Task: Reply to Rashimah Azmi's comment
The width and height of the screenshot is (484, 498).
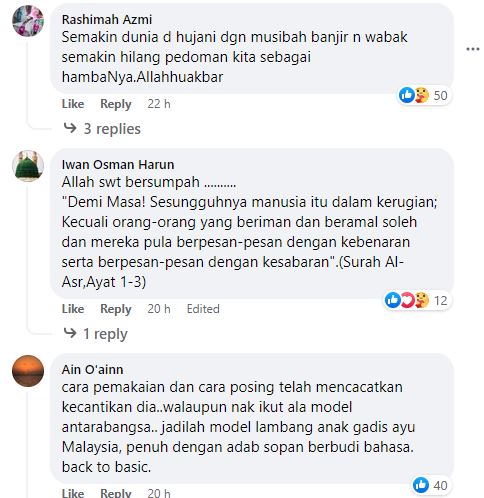Action: click(x=116, y=104)
